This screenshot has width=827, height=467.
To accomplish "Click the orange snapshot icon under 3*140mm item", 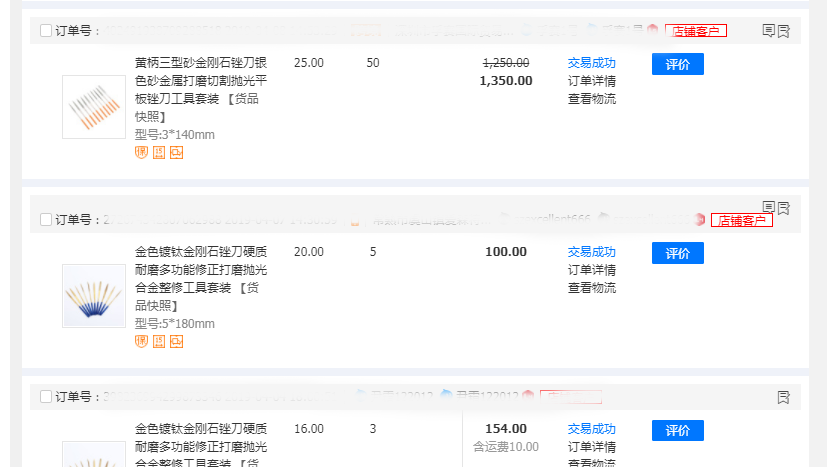I will [x=176, y=152].
